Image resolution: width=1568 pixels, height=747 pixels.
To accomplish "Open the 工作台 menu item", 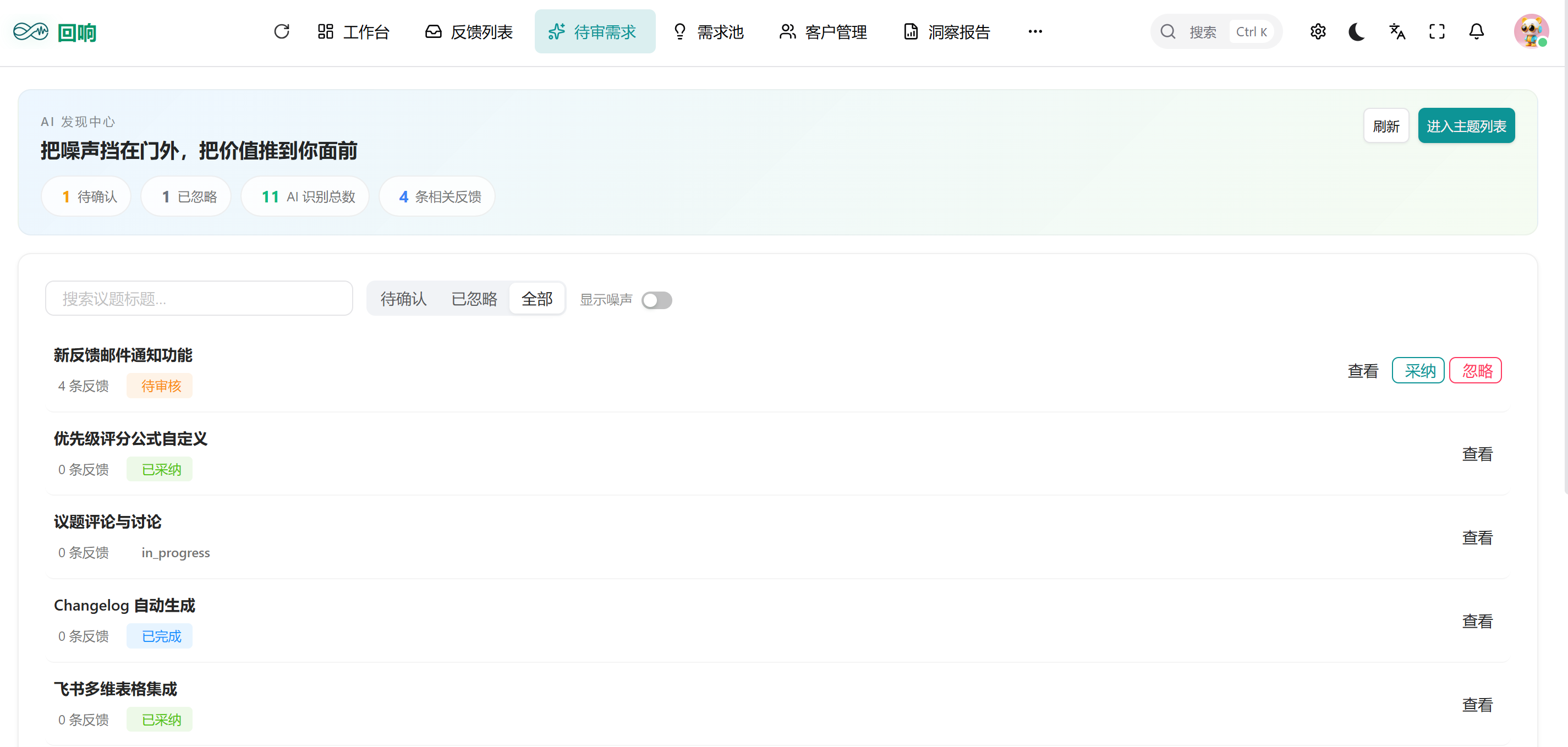I will point(353,32).
